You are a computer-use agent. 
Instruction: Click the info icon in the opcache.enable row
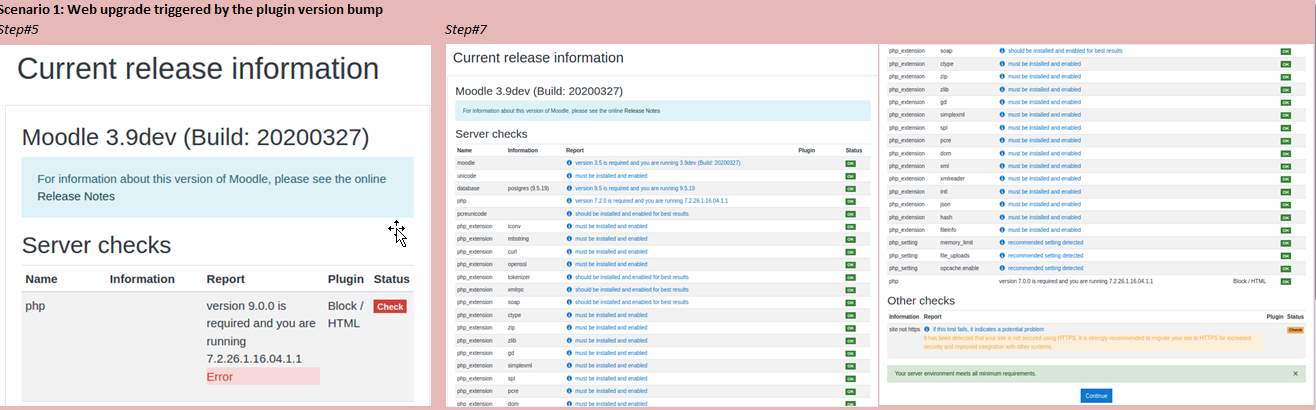click(x=1002, y=268)
